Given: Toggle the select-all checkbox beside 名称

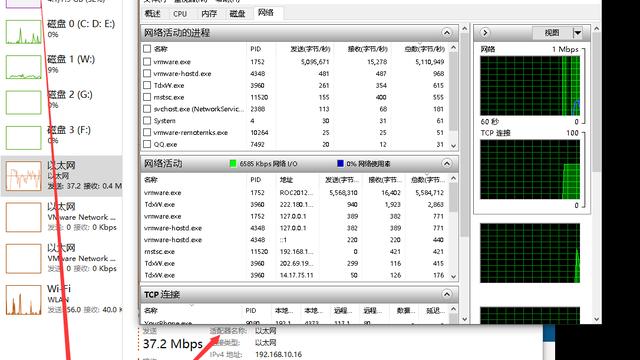Looking at the screenshot, I should pos(147,49).
